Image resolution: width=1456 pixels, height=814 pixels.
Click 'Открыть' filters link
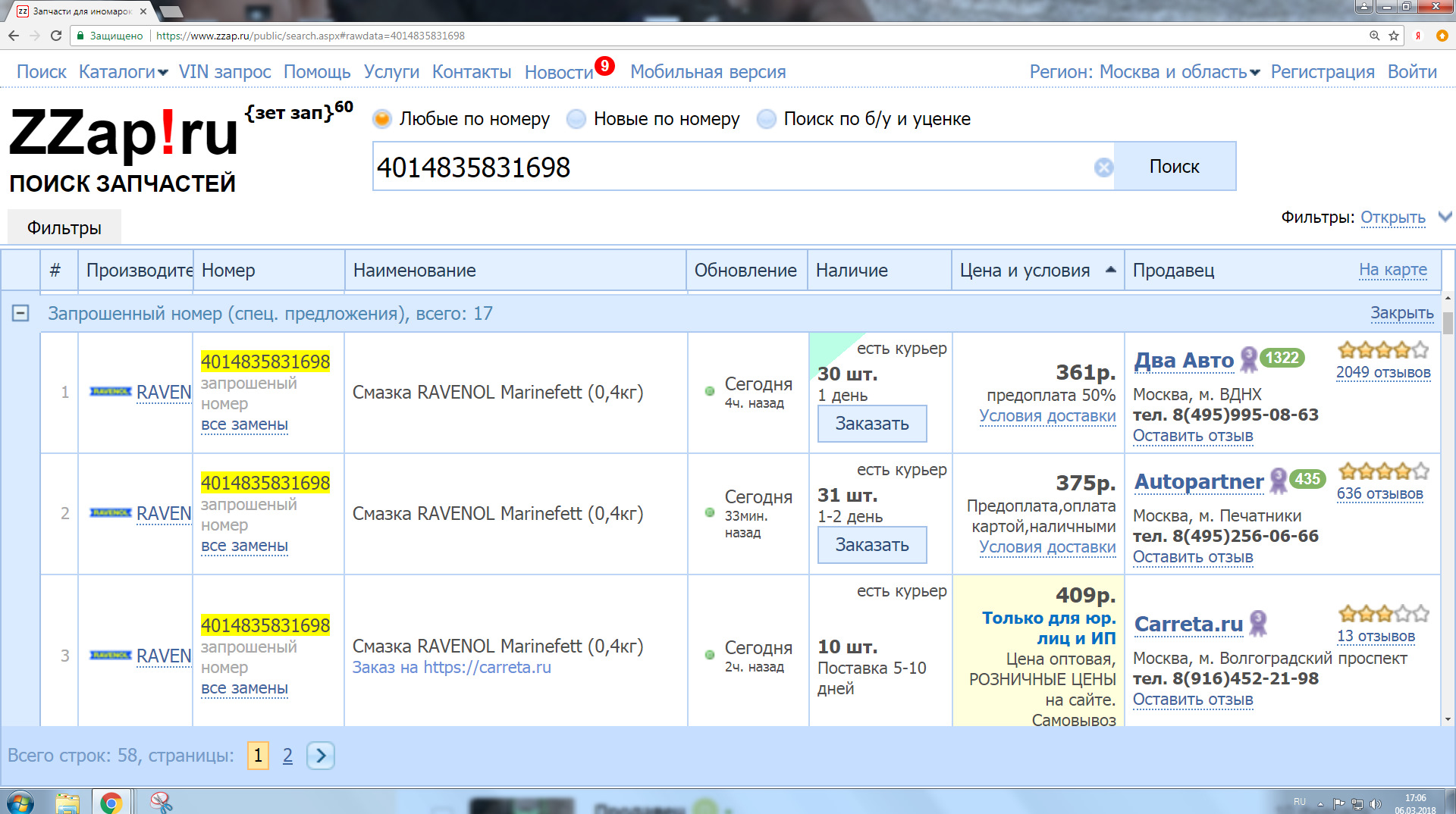coord(1393,218)
